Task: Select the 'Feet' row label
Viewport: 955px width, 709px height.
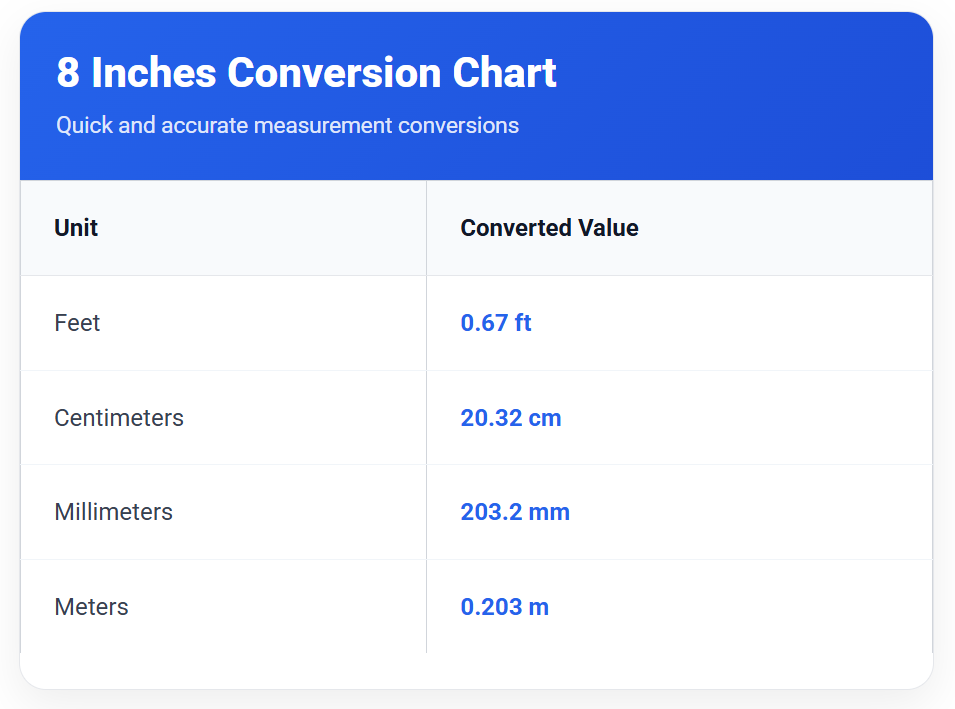Action: pos(77,323)
